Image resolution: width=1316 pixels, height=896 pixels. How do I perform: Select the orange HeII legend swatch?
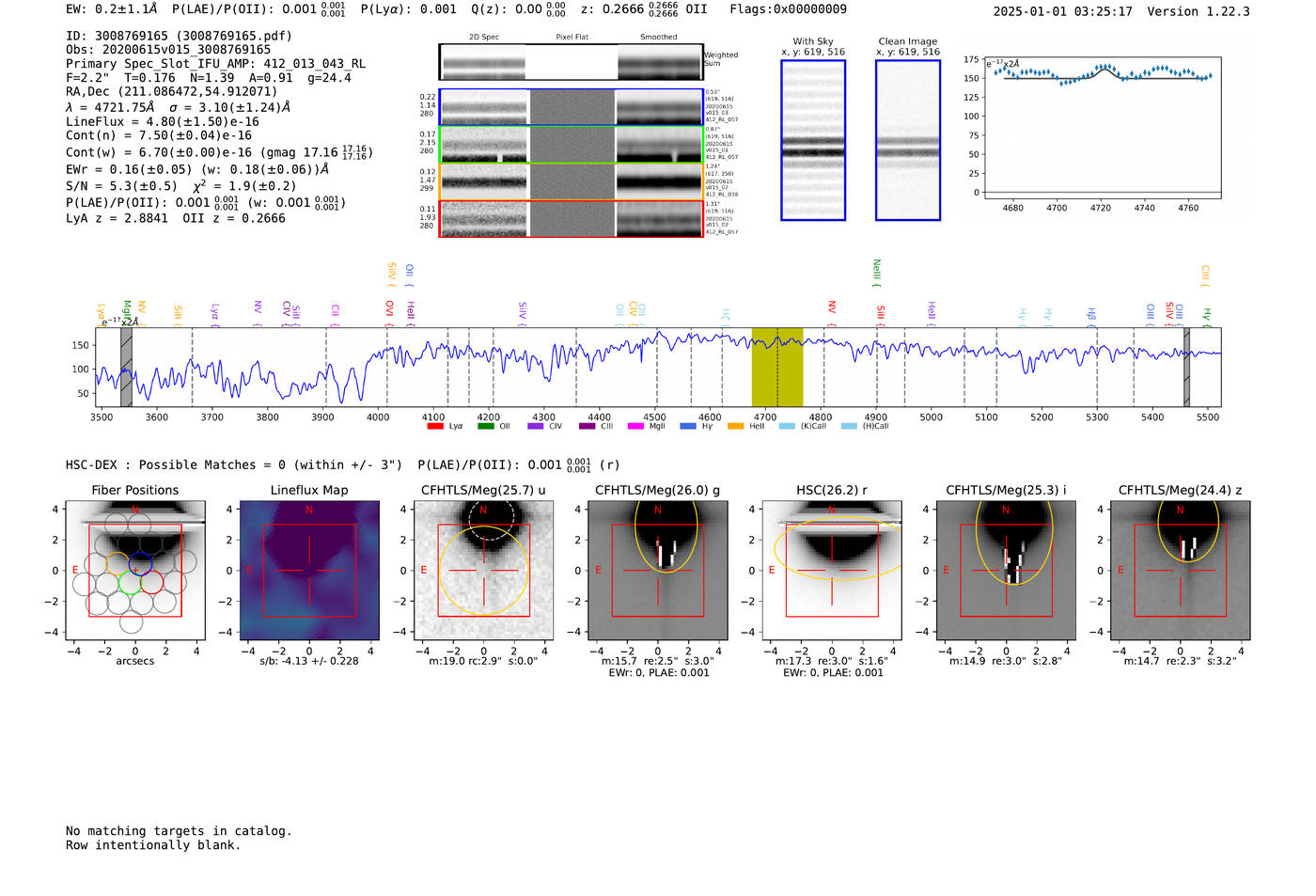(x=735, y=426)
